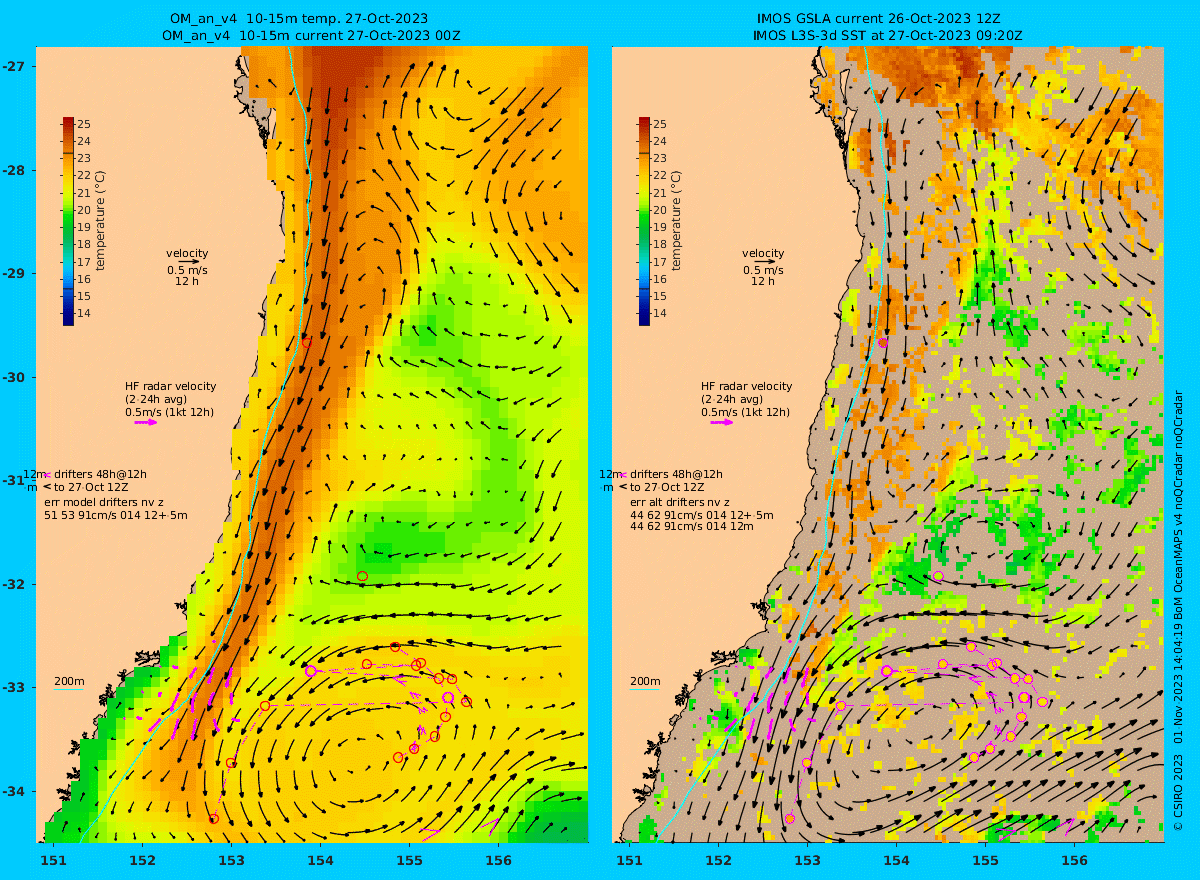Click right panel 'temperature (°C)' colorbar label
The width and height of the screenshot is (1200, 880).
[677, 221]
